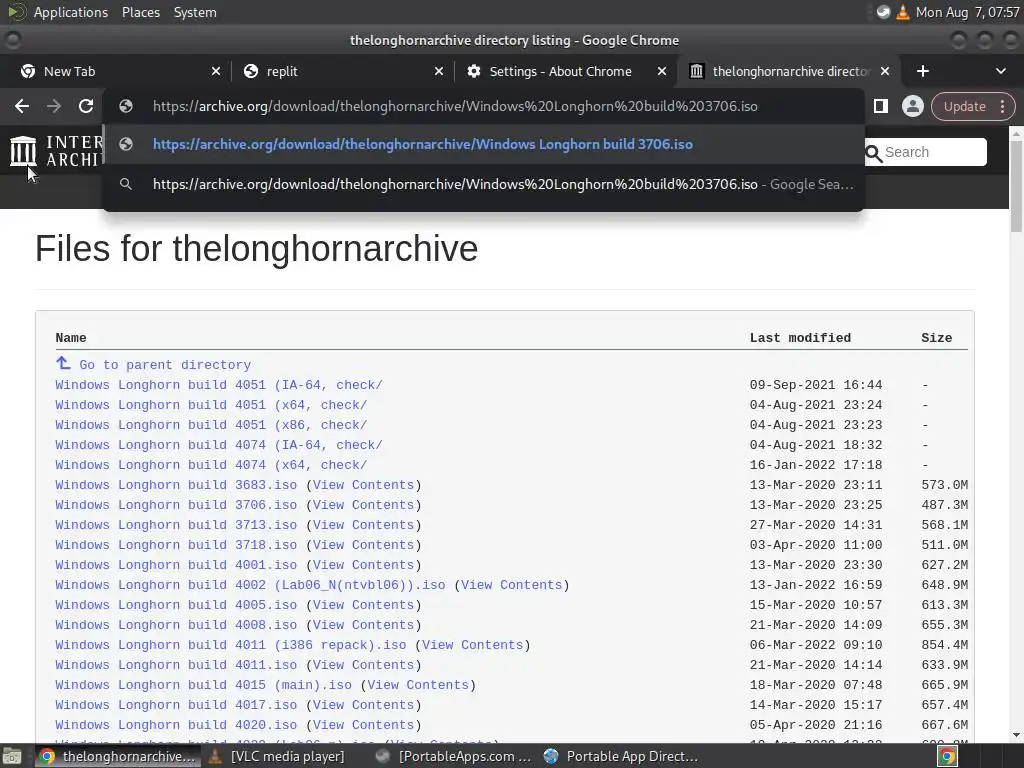View Contents of build 4005.iso

(363, 605)
